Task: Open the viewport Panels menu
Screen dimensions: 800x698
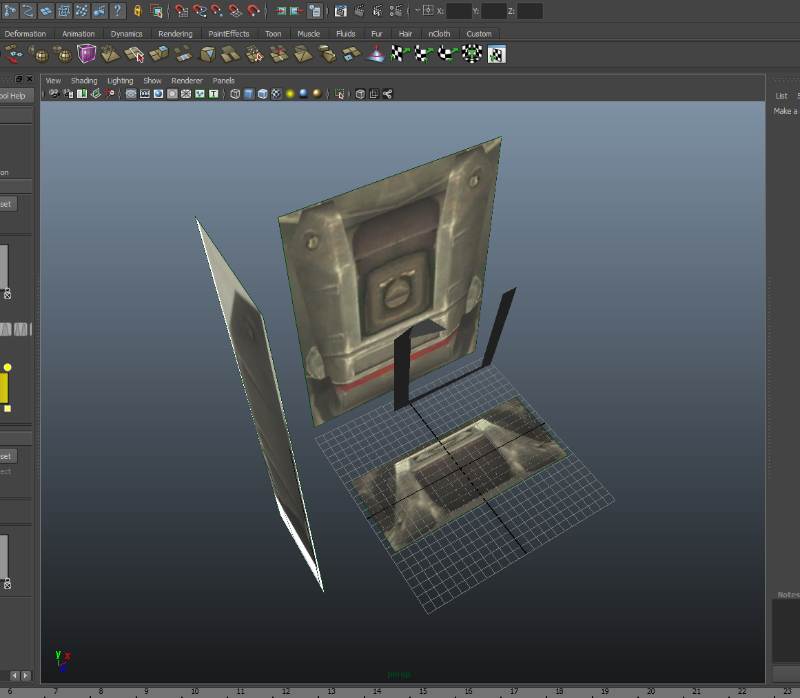Action: (223, 81)
